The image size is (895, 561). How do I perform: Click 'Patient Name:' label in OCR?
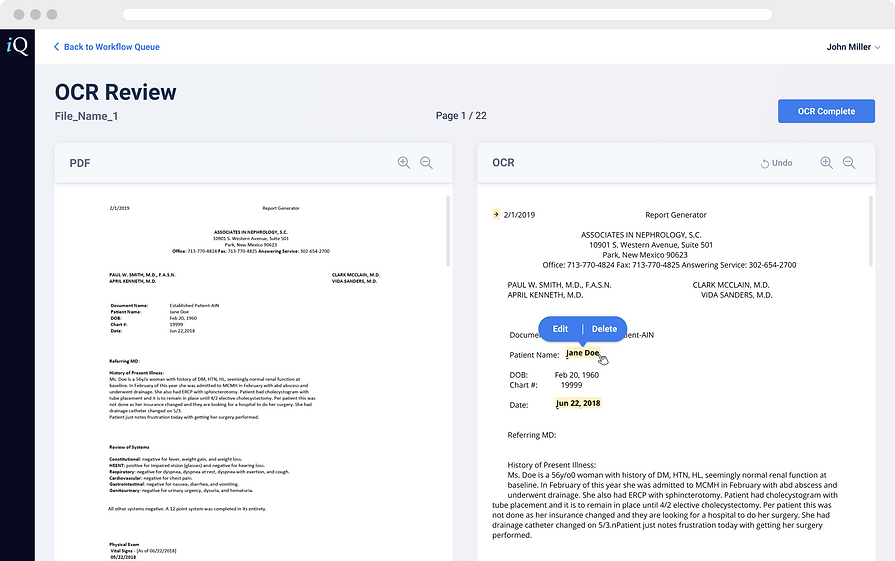pyautogui.click(x=534, y=355)
